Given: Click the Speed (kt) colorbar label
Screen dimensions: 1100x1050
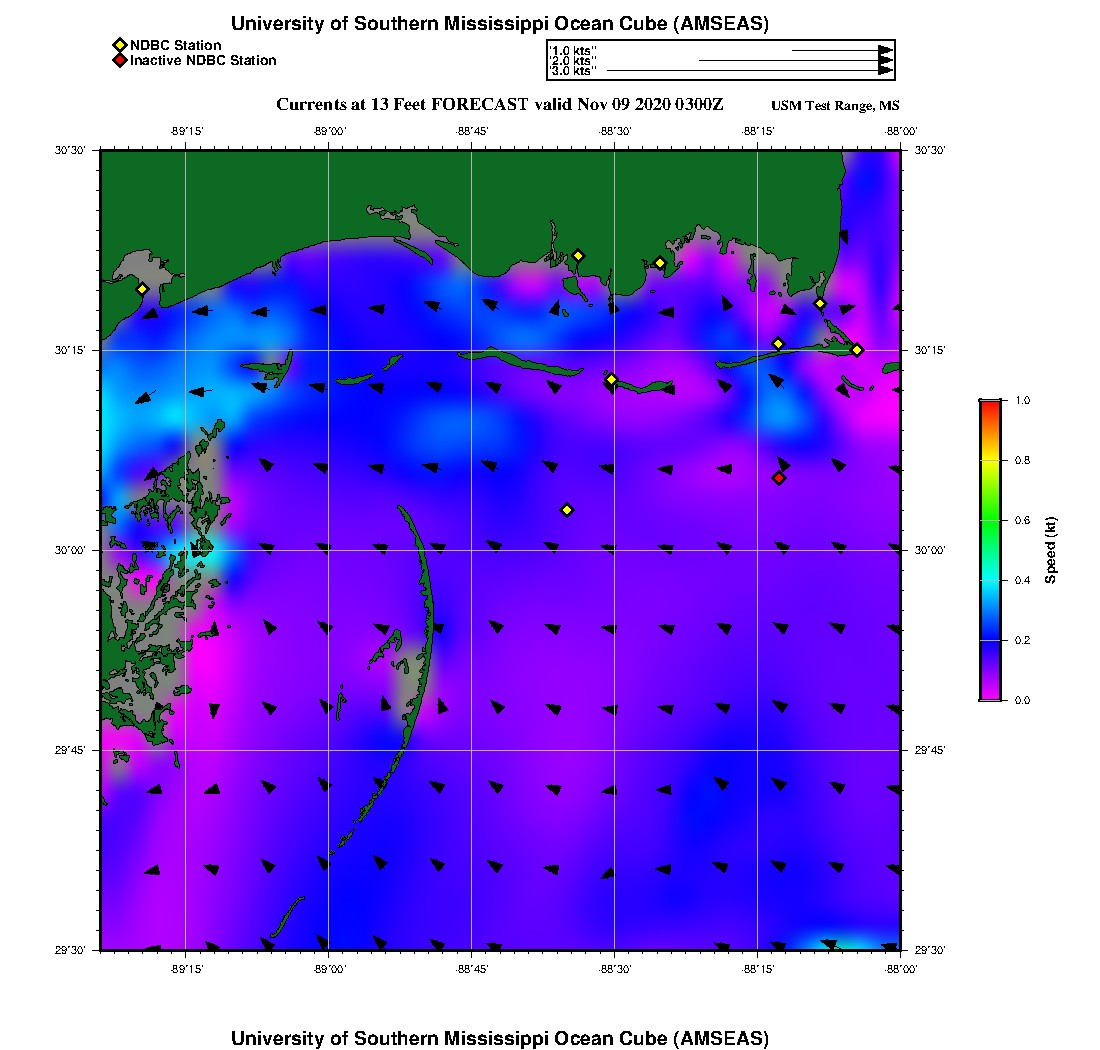Looking at the screenshot, I should pos(1050,550).
